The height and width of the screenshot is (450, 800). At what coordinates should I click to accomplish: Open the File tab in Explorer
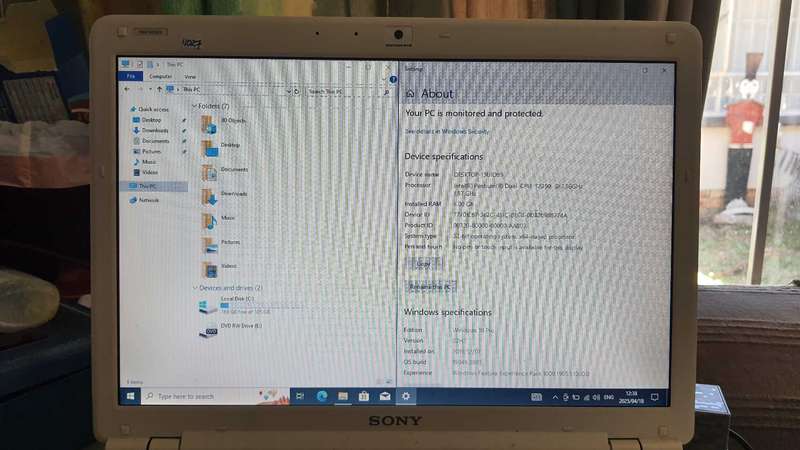(131, 76)
